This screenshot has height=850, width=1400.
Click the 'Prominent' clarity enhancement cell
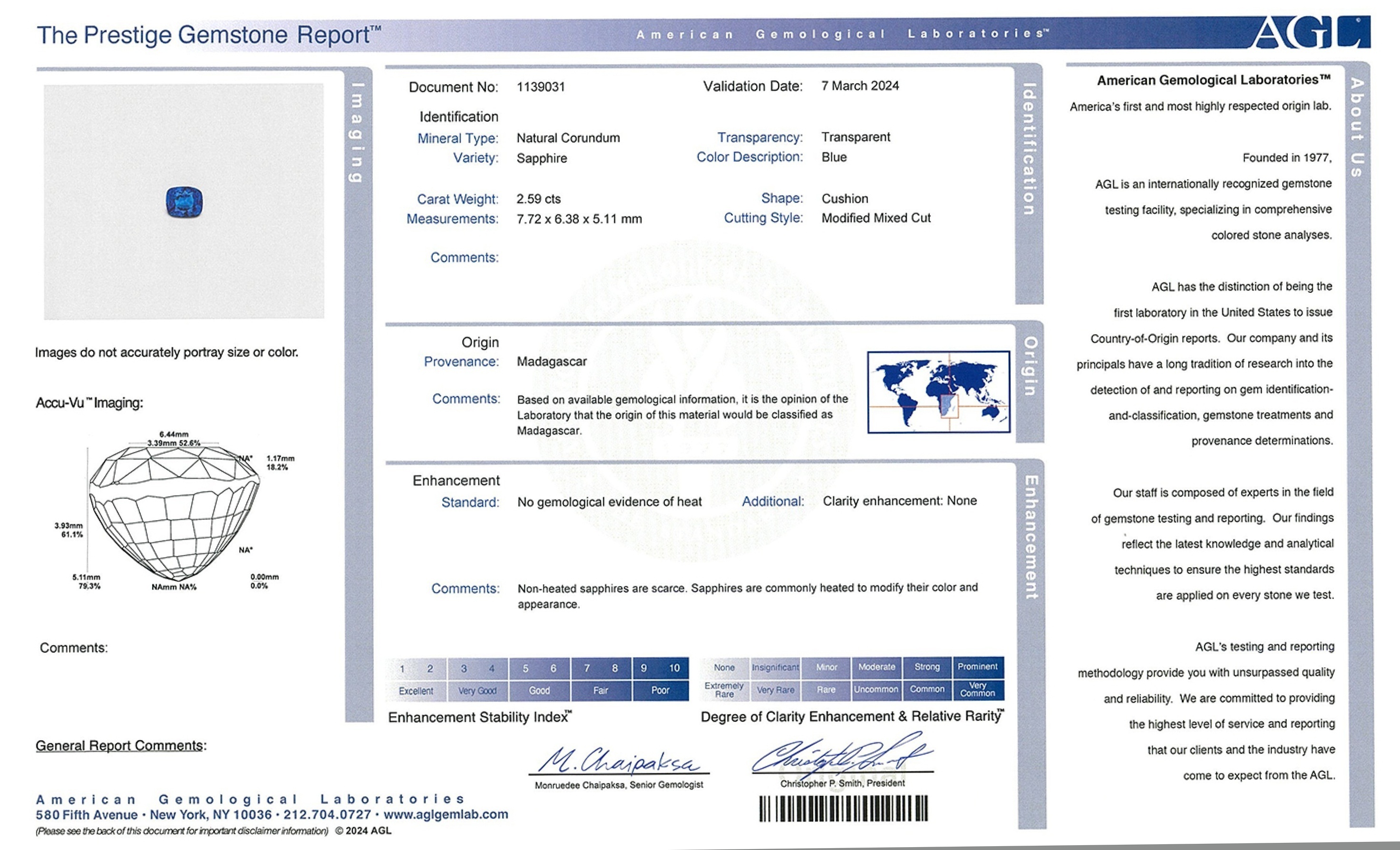coord(978,666)
